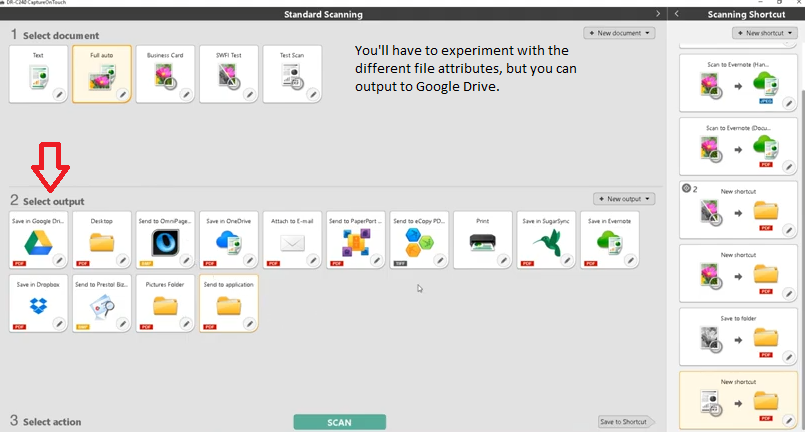Collapse the Scanning Shortcut panel with the arrow
Screen dimensions: 805x432
(x=678, y=13)
